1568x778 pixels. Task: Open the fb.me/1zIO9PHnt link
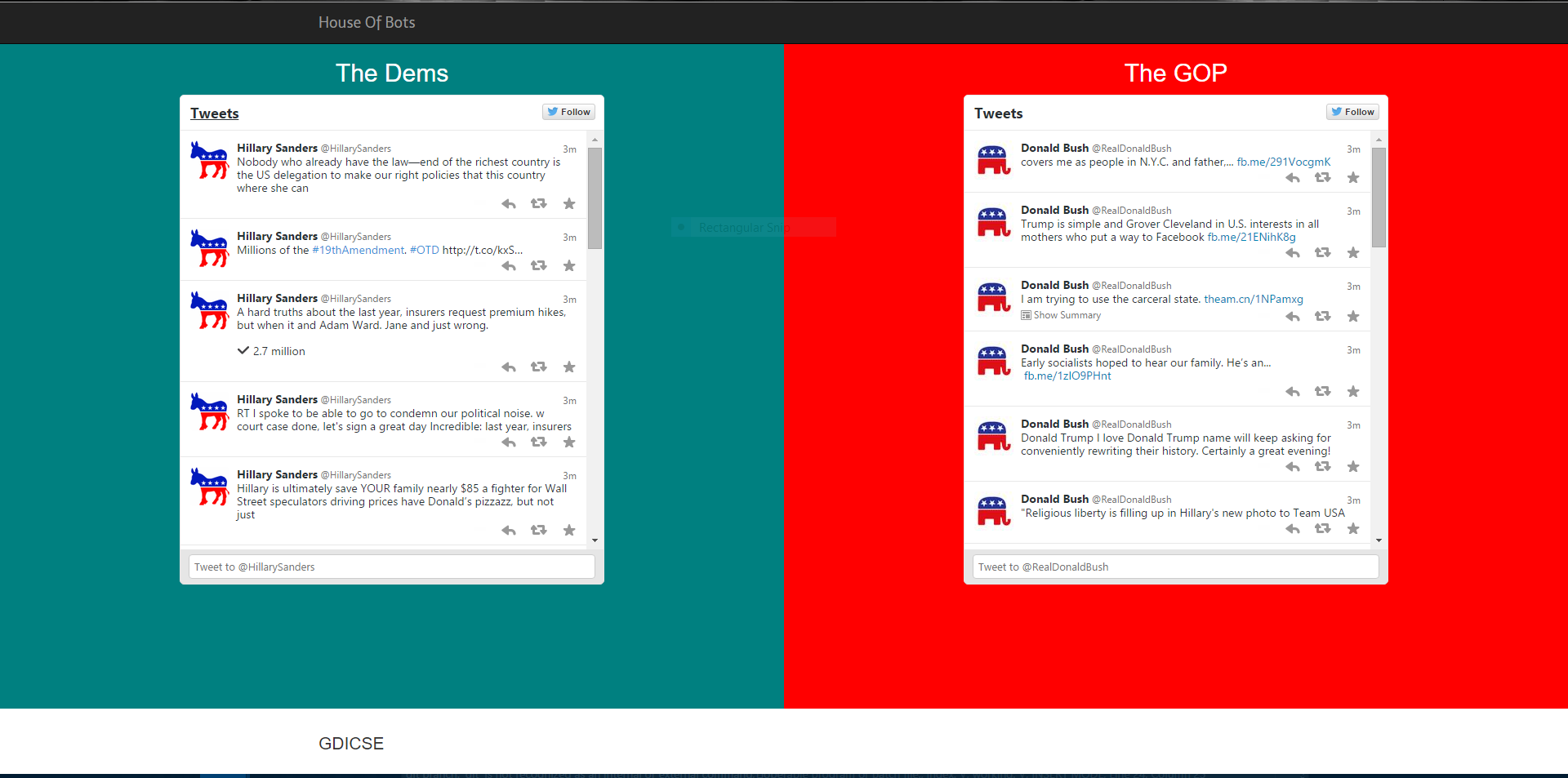(x=1067, y=376)
